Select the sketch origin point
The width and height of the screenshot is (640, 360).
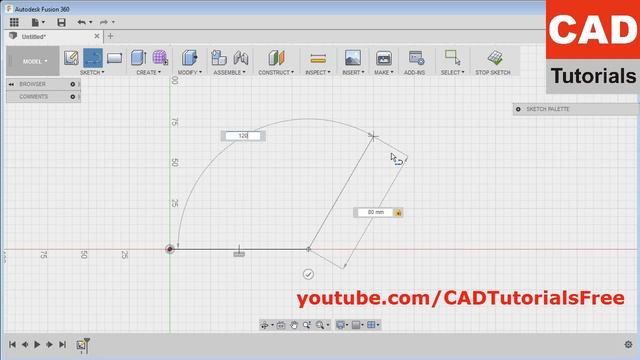point(170,249)
